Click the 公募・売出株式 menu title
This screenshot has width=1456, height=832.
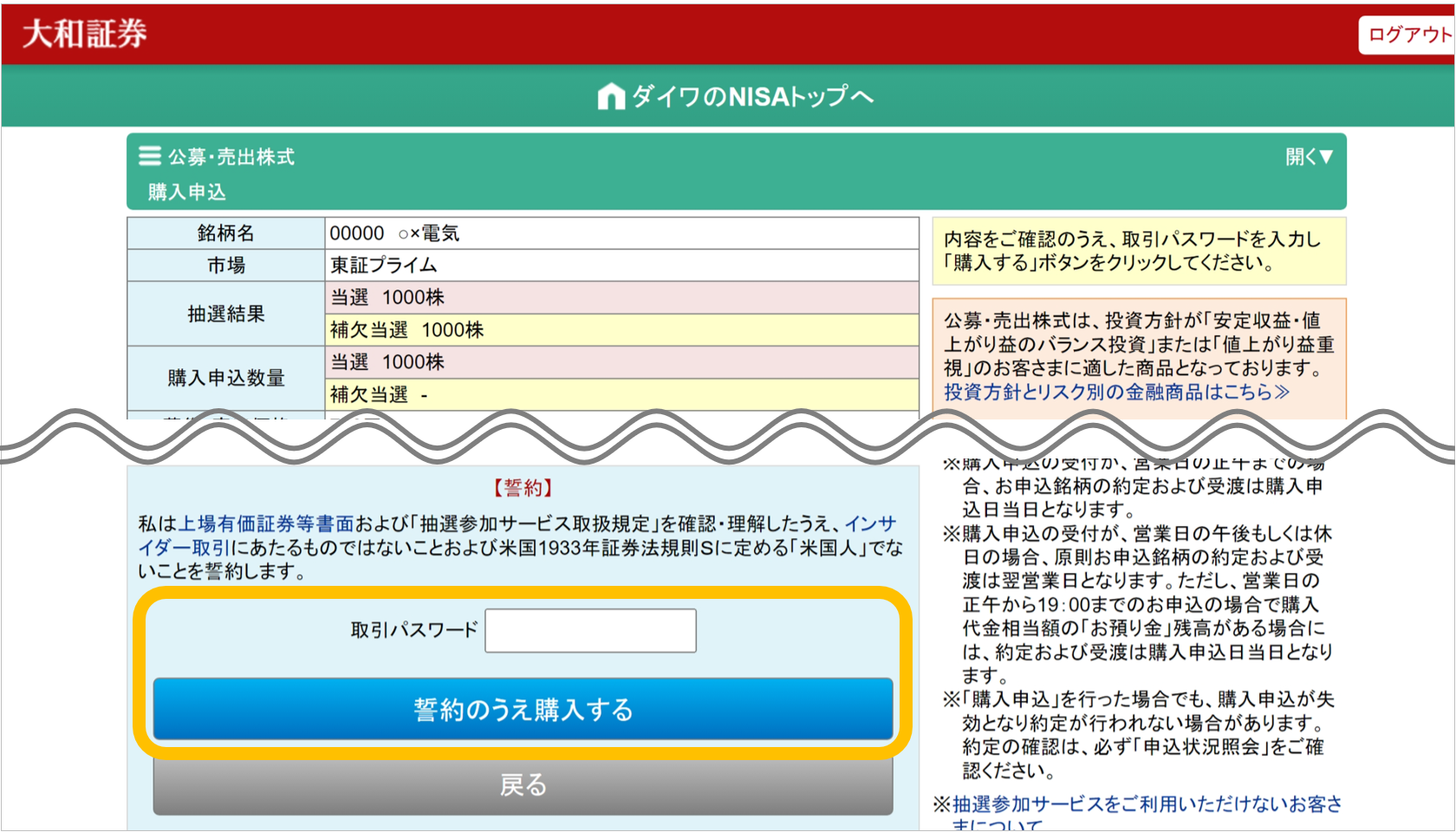click(x=231, y=157)
